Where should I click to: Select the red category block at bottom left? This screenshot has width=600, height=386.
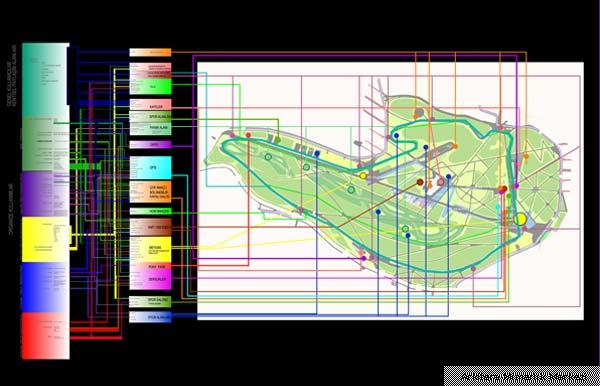(46, 336)
